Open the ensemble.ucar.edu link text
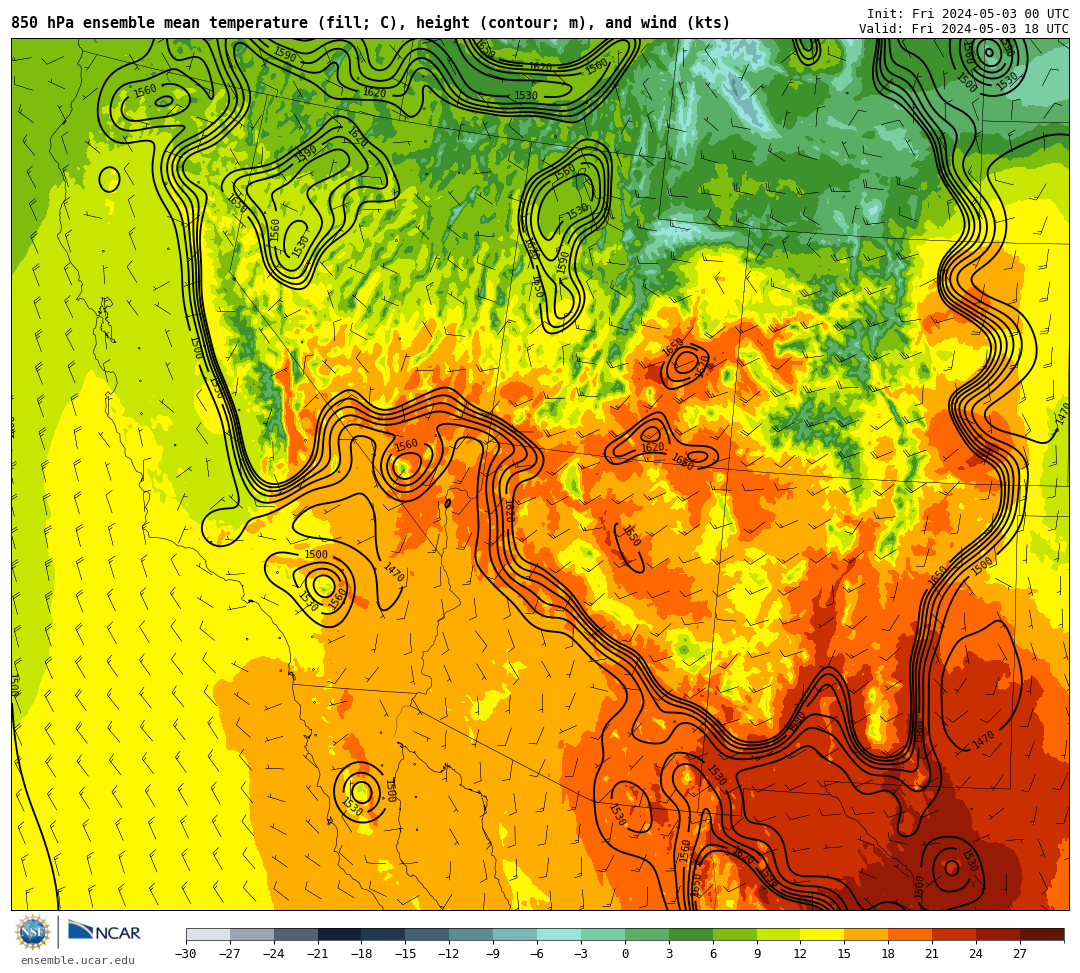The width and height of the screenshot is (1080, 973). 78,960
